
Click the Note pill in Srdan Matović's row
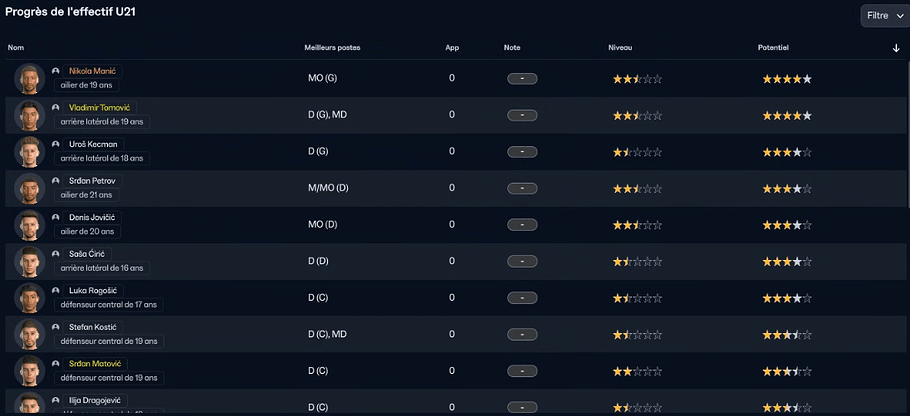point(522,371)
